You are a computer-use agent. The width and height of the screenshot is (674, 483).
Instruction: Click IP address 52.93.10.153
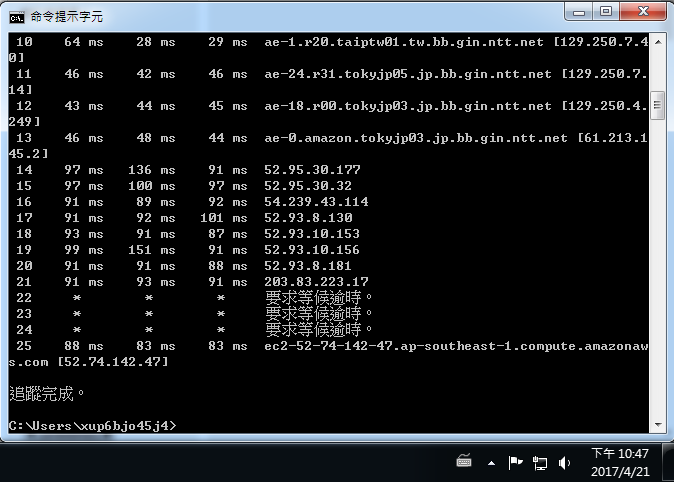312,234
